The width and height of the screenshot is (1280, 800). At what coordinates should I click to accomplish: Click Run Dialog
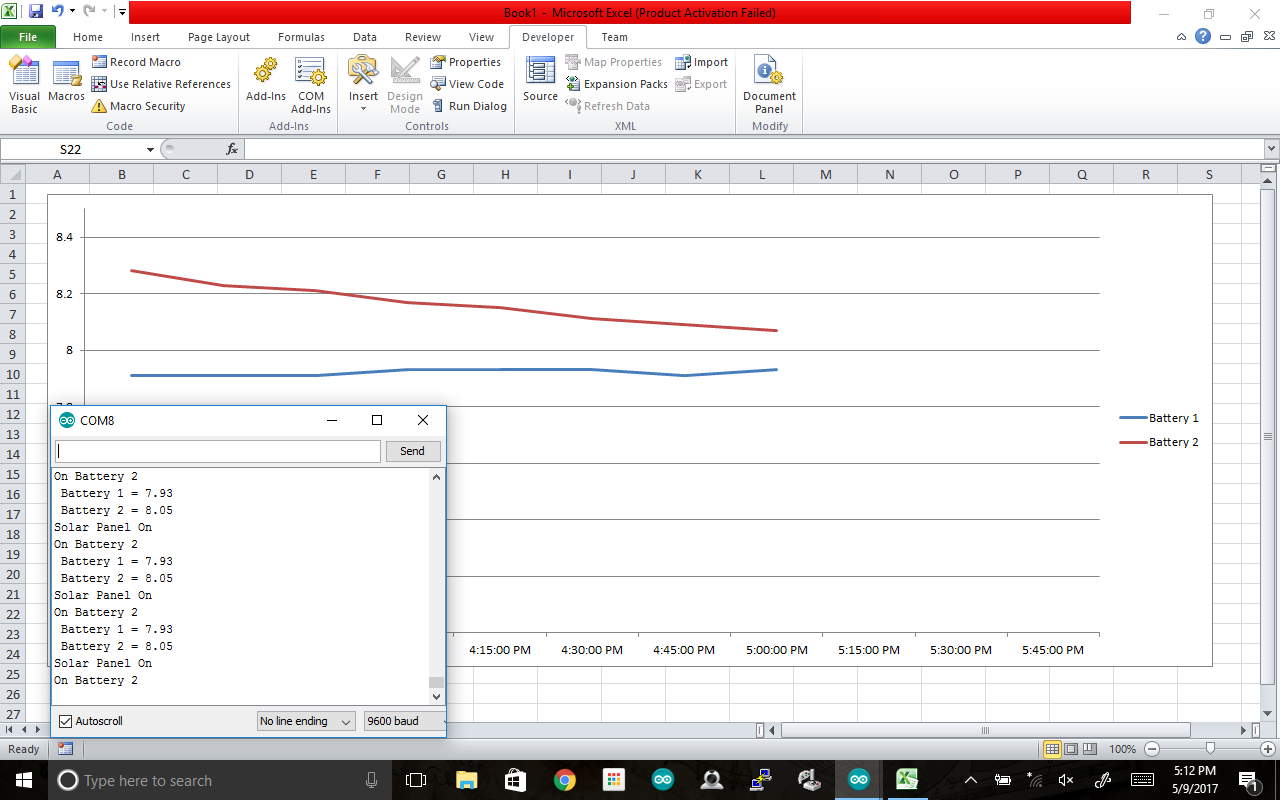pyautogui.click(x=469, y=106)
